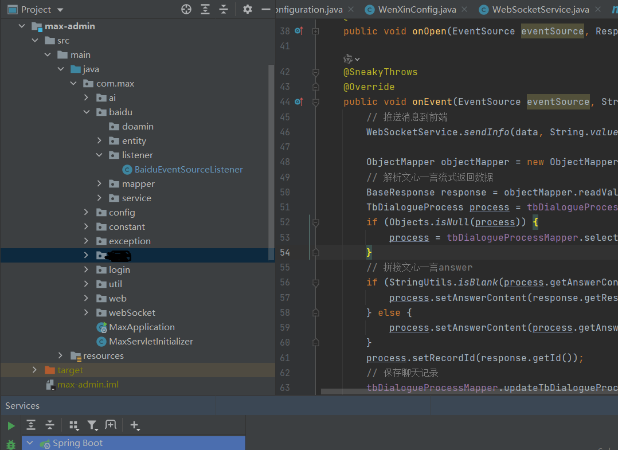Expand the service package
Screen dimensions: 618x450
click(x=99, y=198)
